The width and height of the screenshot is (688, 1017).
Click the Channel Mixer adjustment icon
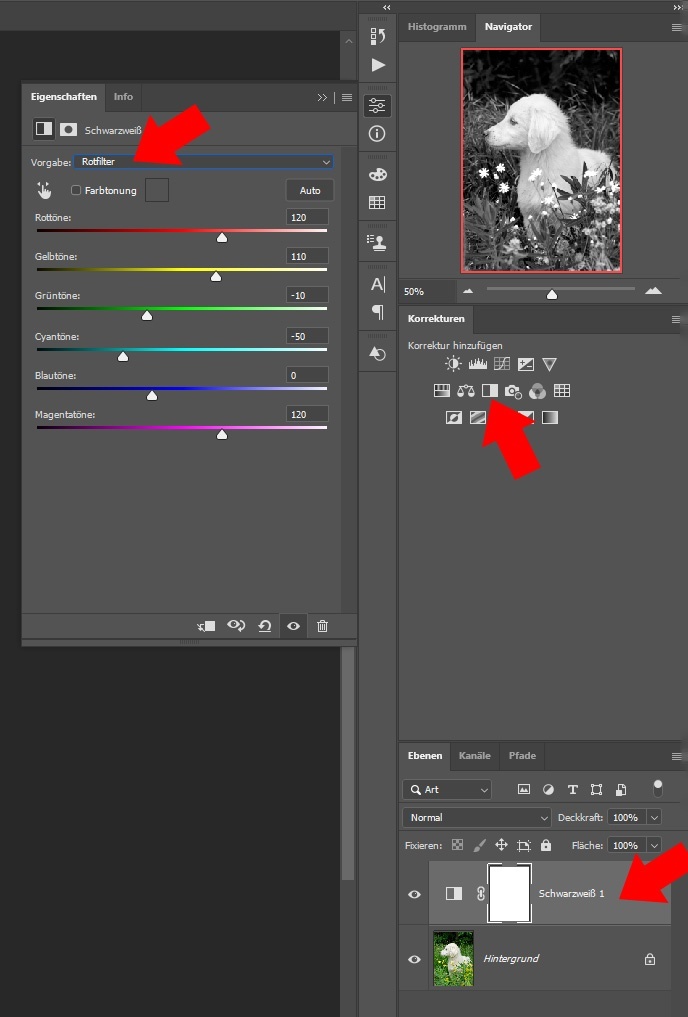tap(538, 391)
